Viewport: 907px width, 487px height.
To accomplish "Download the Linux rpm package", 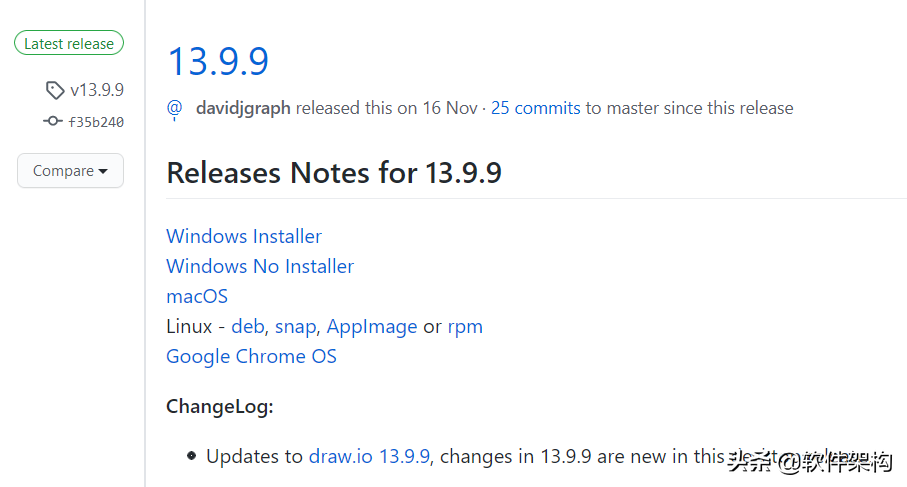I will coord(465,327).
